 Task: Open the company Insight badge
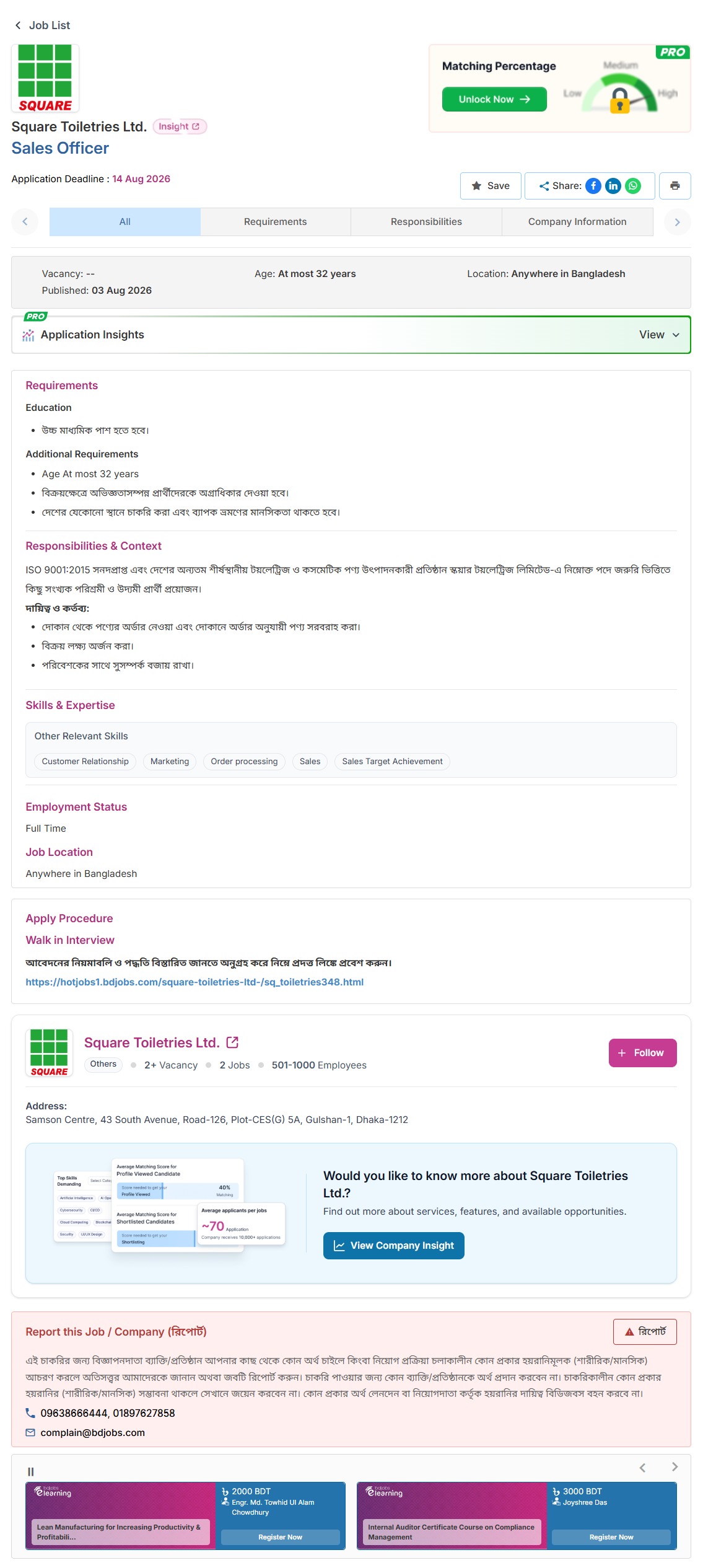point(180,126)
